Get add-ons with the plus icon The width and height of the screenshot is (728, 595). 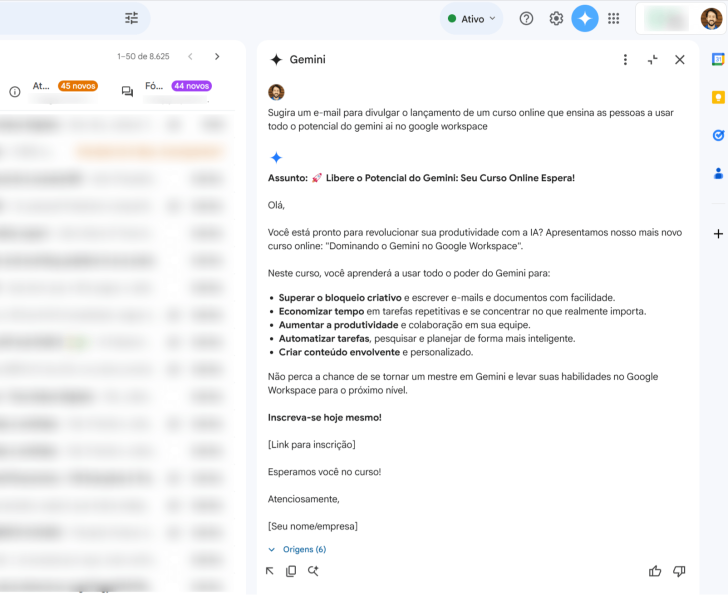click(718, 233)
